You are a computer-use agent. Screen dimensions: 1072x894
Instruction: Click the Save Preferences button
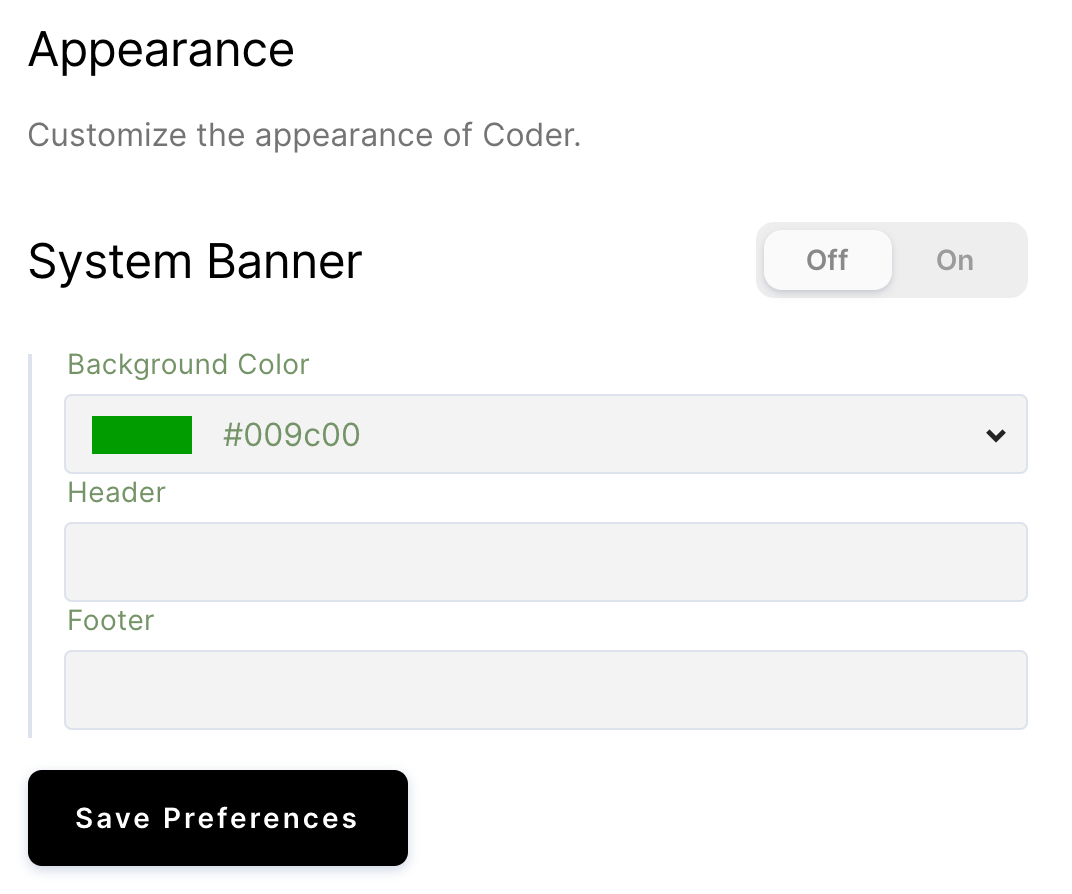(217, 818)
